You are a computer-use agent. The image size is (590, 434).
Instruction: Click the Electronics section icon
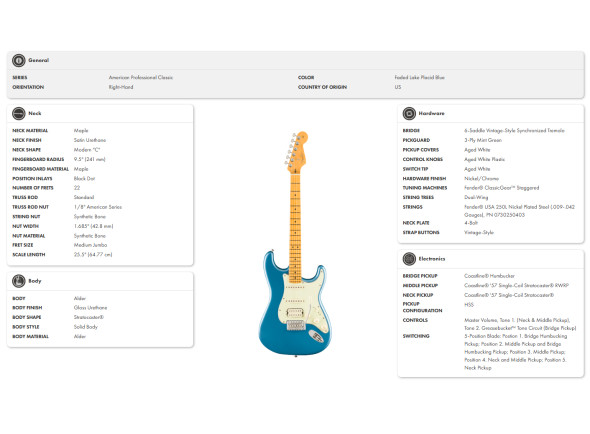[x=409, y=259]
